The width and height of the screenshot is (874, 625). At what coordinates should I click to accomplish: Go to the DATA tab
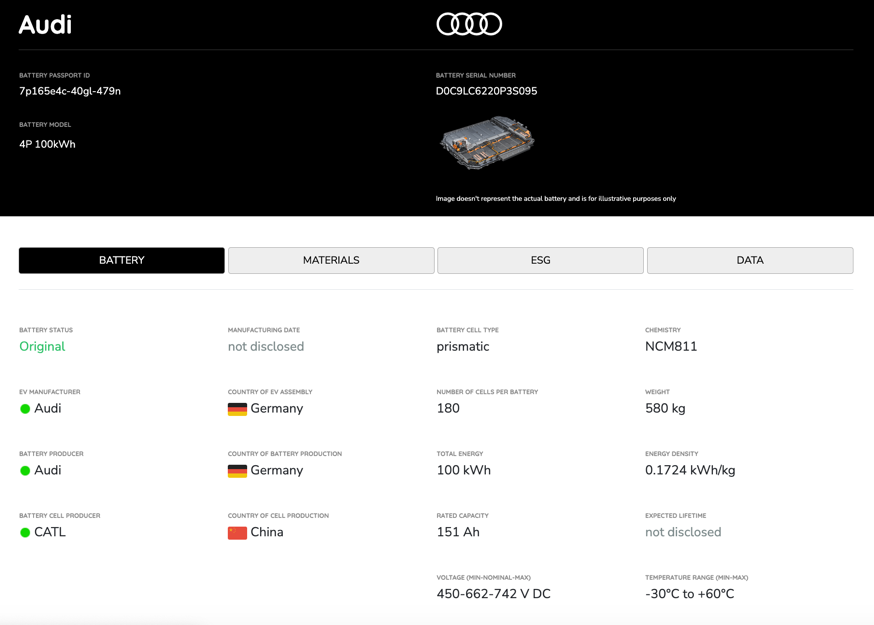coord(750,260)
